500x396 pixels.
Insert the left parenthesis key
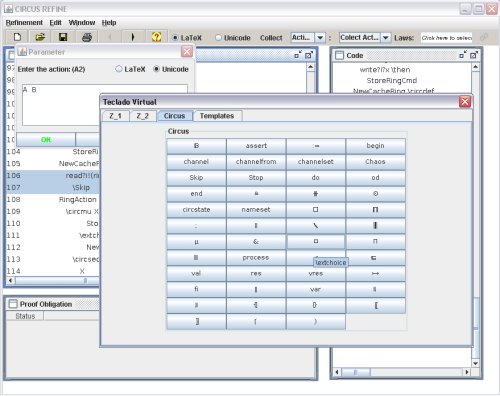pos(256,322)
